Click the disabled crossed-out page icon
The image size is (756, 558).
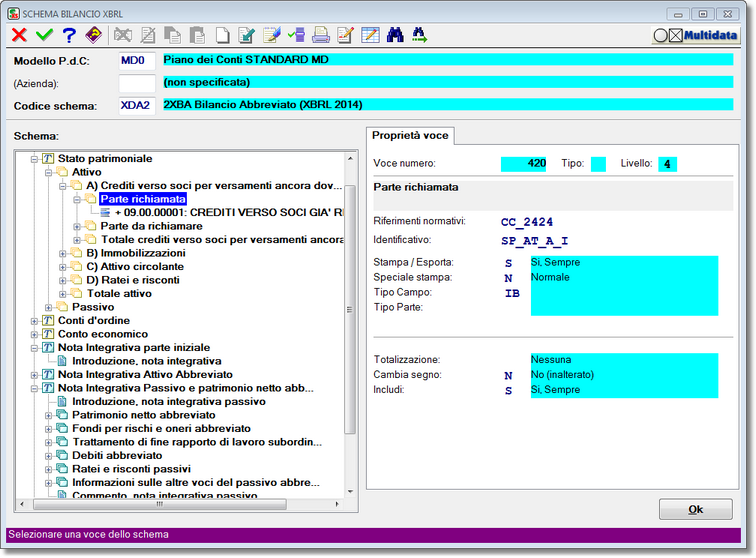(x=148, y=35)
